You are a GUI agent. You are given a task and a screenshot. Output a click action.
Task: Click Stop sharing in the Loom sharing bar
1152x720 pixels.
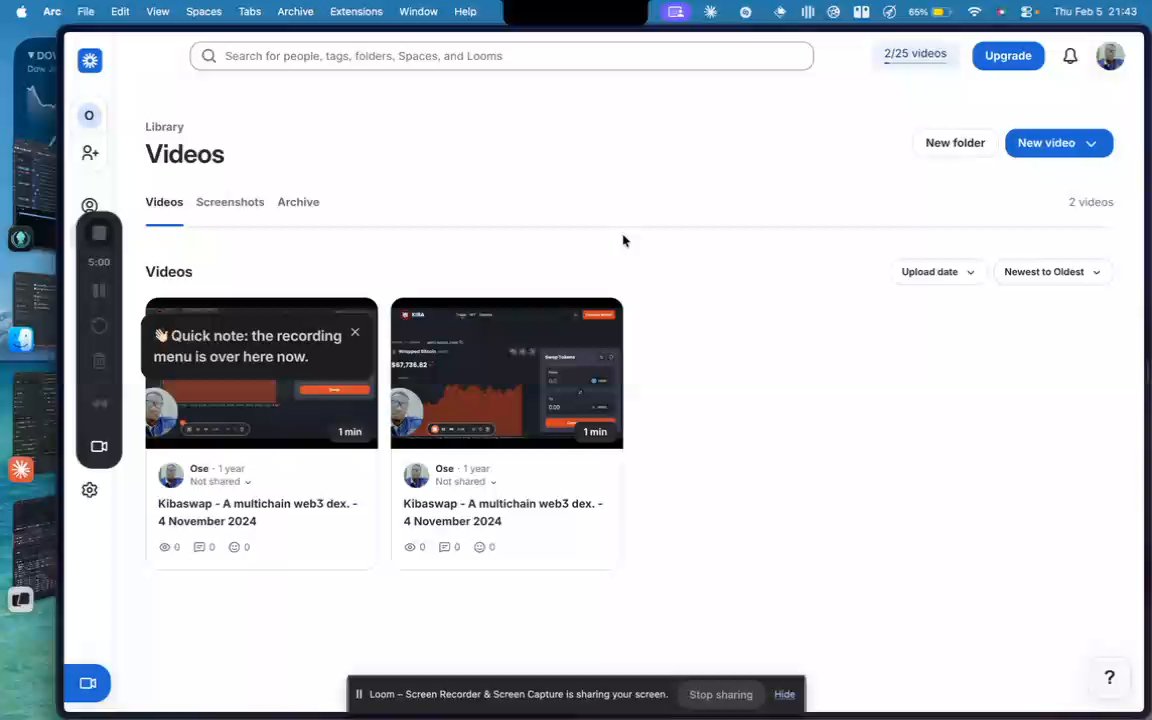pyautogui.click(x=721, y=694)
